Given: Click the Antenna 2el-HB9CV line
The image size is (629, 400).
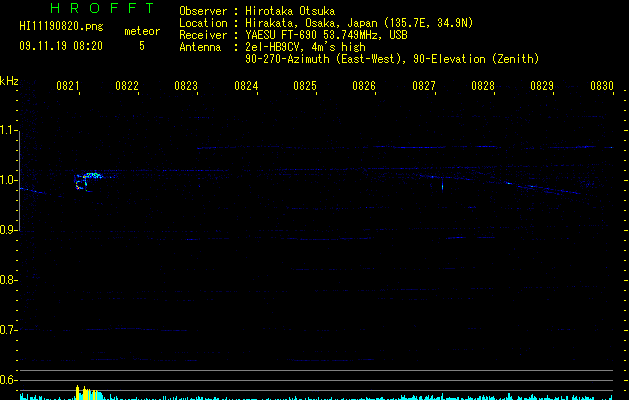Looking at the screenshot, I should coord(272,47).
